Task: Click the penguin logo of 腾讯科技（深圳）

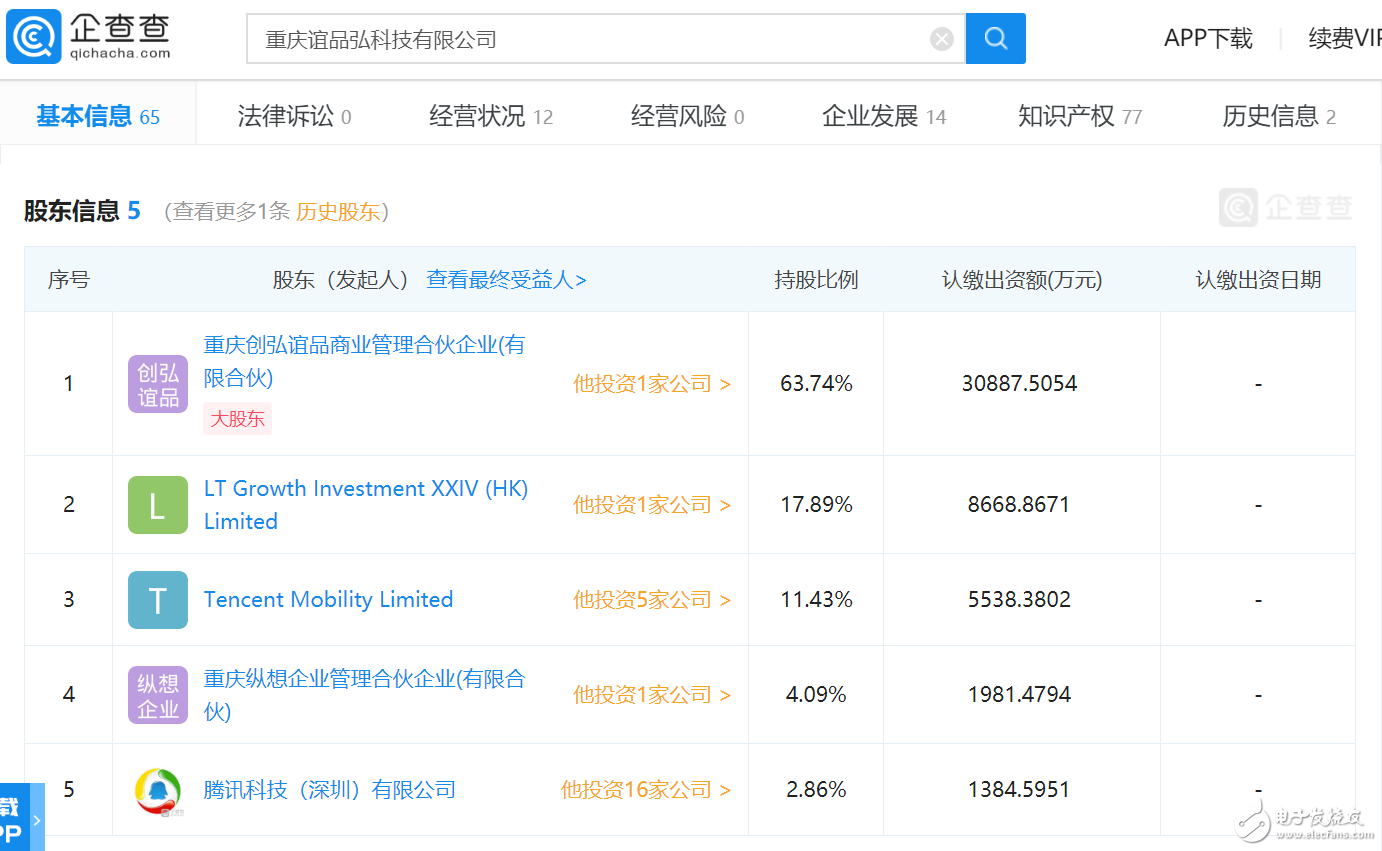Action: (157, 789)
